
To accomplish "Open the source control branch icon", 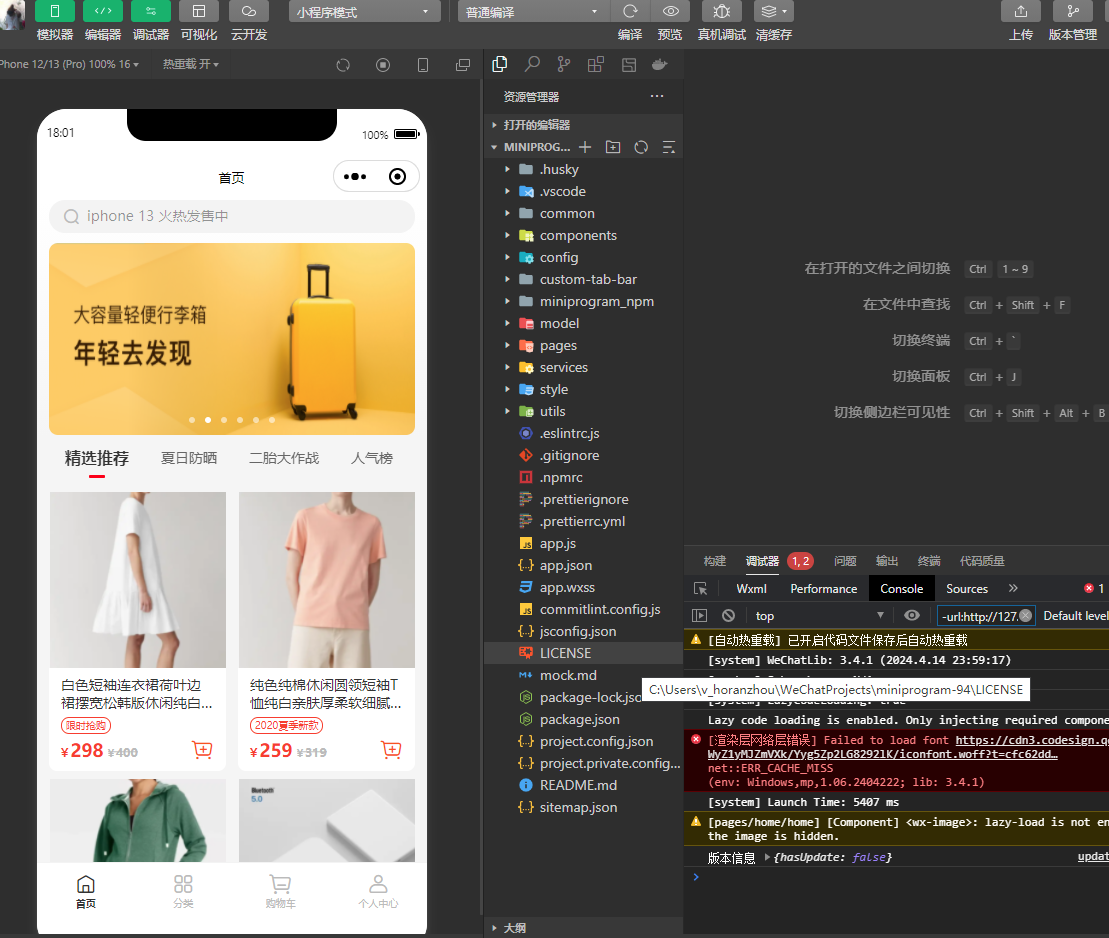I will pos(564,64).
